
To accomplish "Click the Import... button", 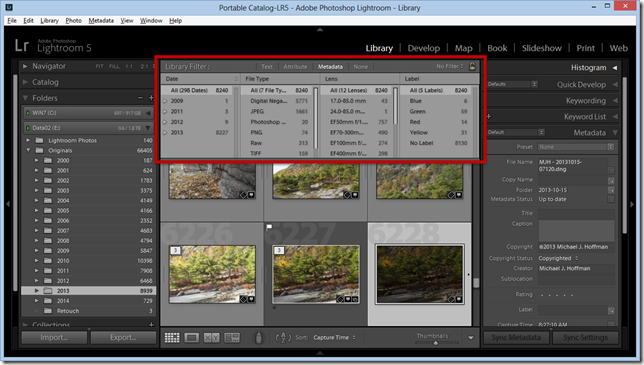I will click(x=54, y=337).
